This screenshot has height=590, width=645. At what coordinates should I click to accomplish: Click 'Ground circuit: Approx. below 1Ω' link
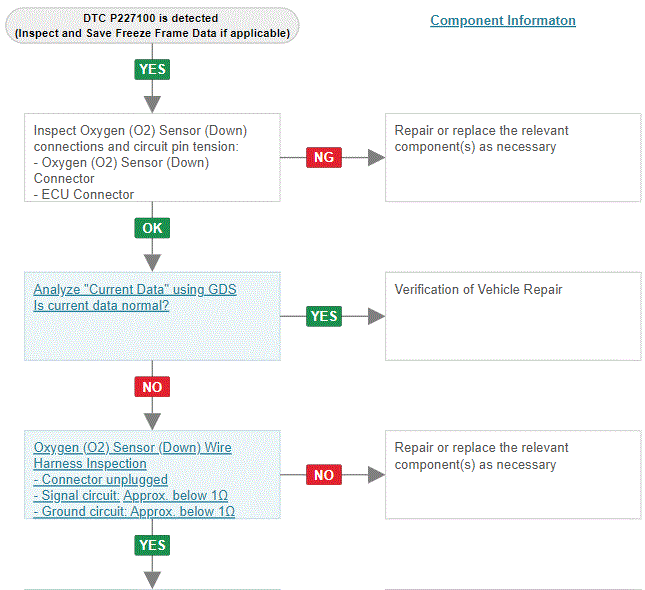[134, 511]
